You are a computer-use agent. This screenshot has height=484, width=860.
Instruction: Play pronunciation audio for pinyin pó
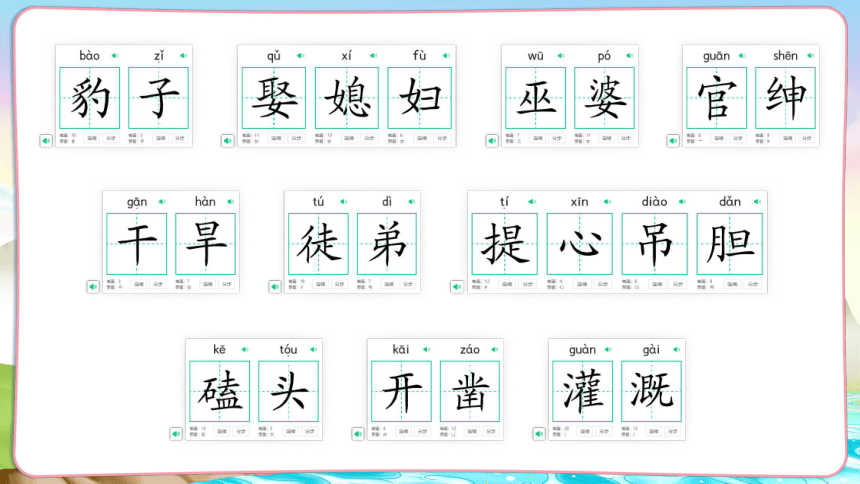(x=630, y=55)
